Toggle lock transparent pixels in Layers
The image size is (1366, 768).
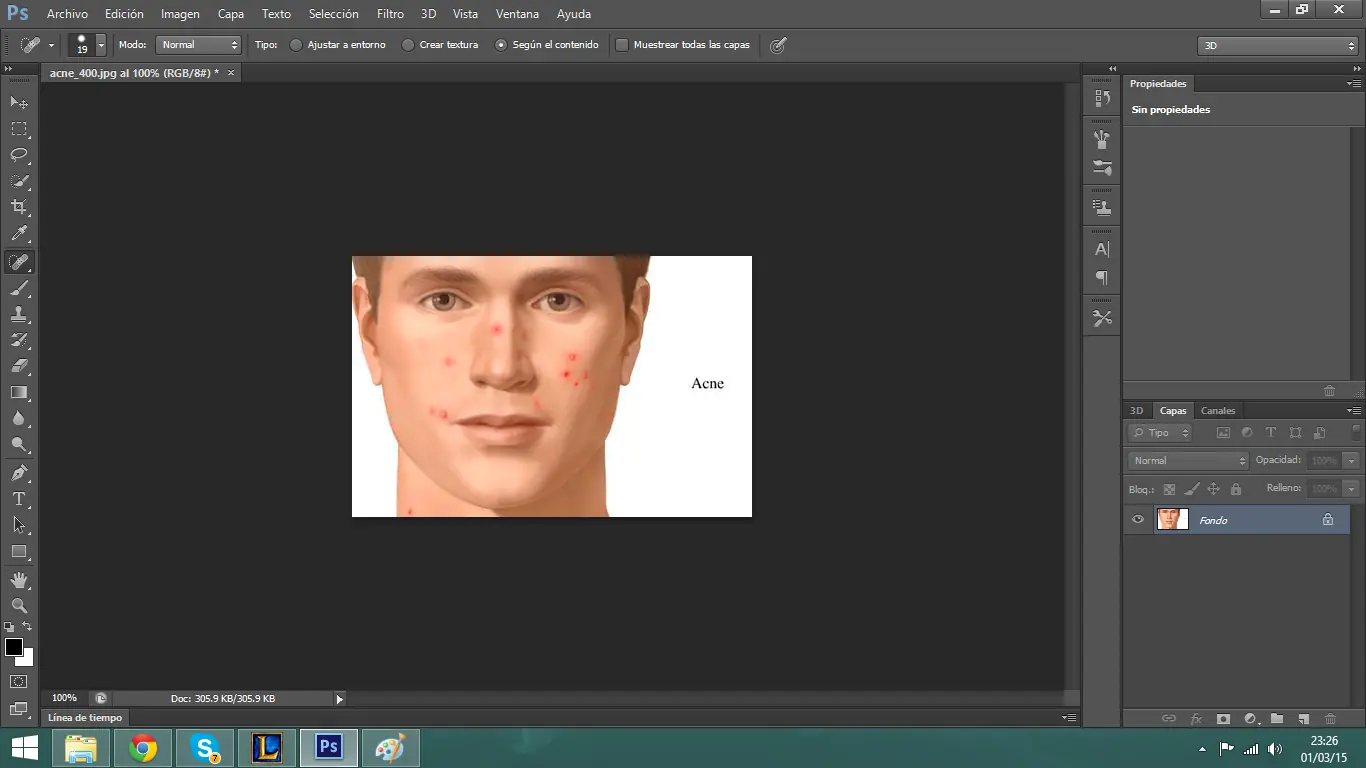pos(1169,489)
